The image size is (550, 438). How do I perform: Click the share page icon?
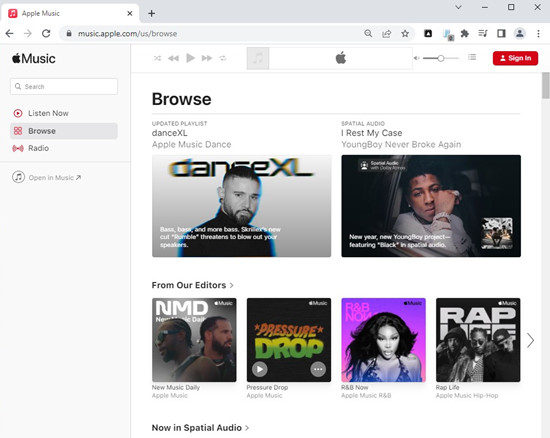tap(387, 34)
